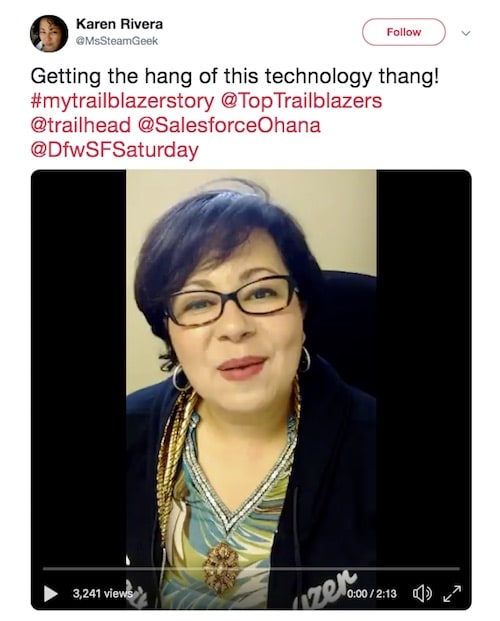Click the black letterbox right of video
Image resolution: width=500 pixels, height=621 pixels.
tap(424, 368)
